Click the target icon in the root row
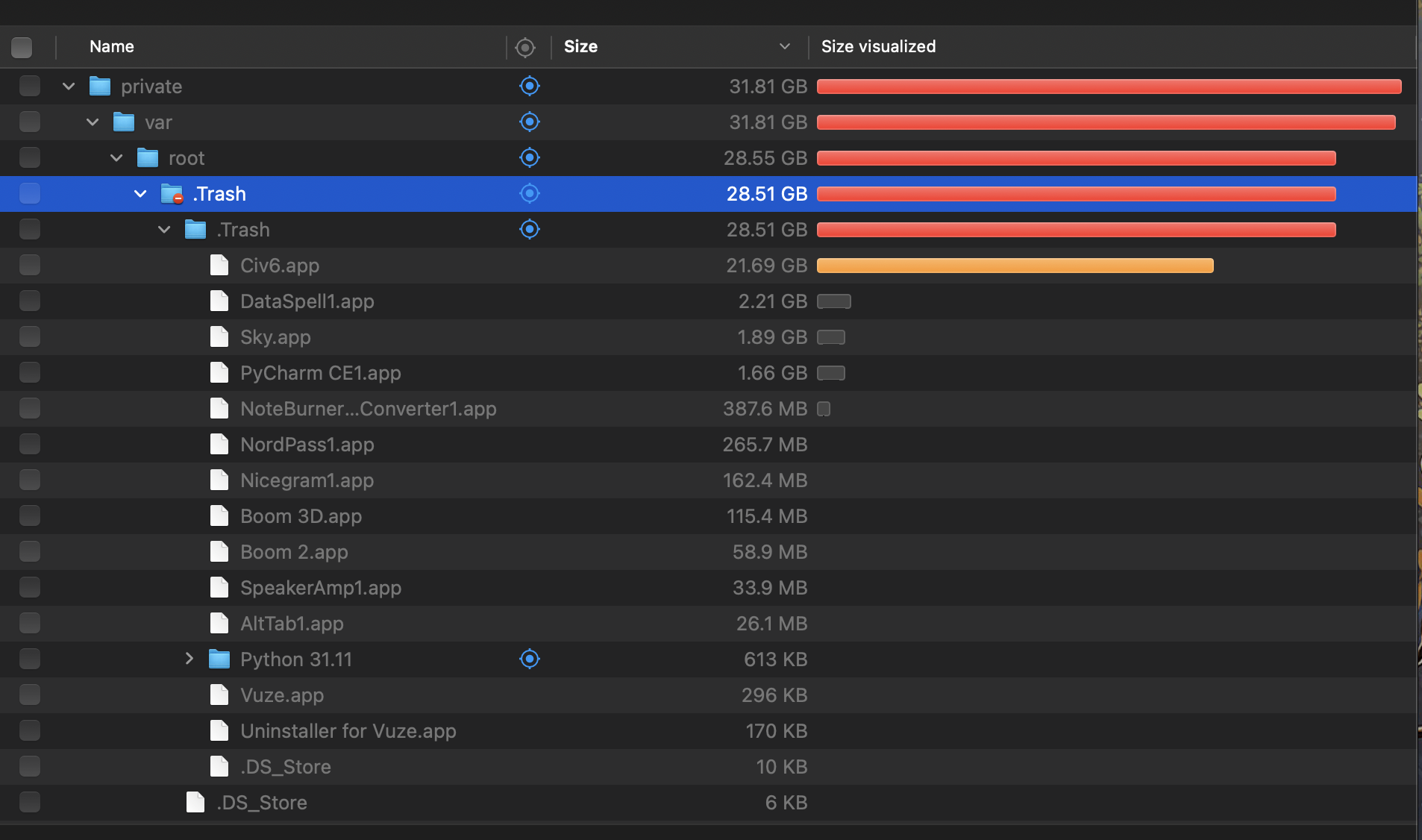Viewport: 1422px width, 840px height. (529, 158)
